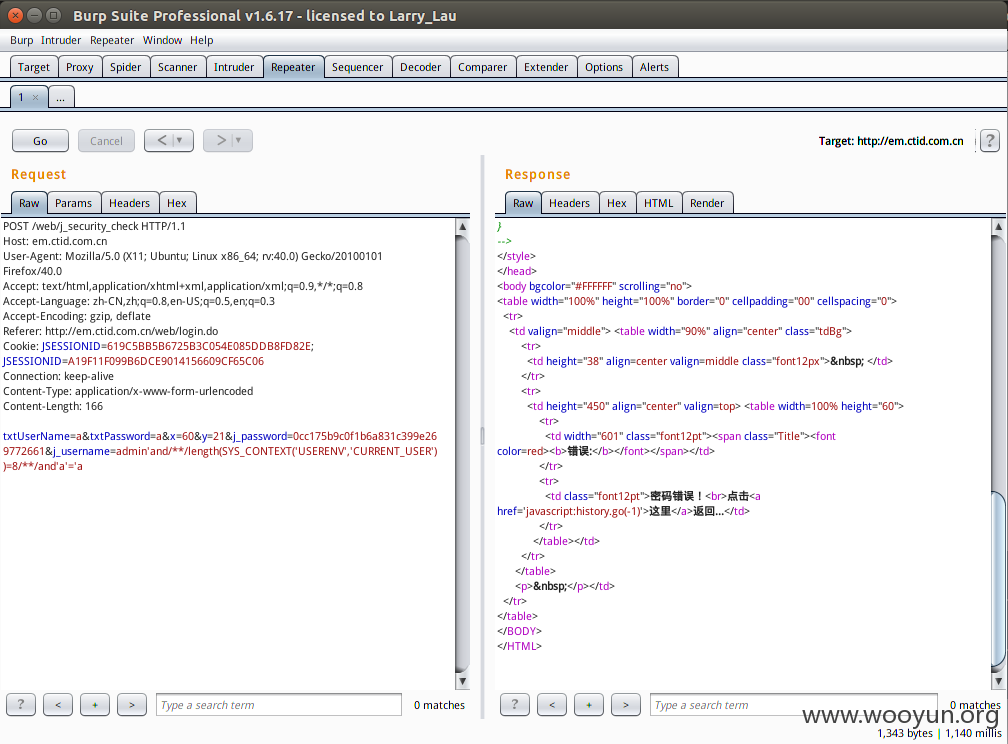Viewport: 1008px width, 744px height.
Task: Open the back history dropdown arrow
Action: [180, 140]
